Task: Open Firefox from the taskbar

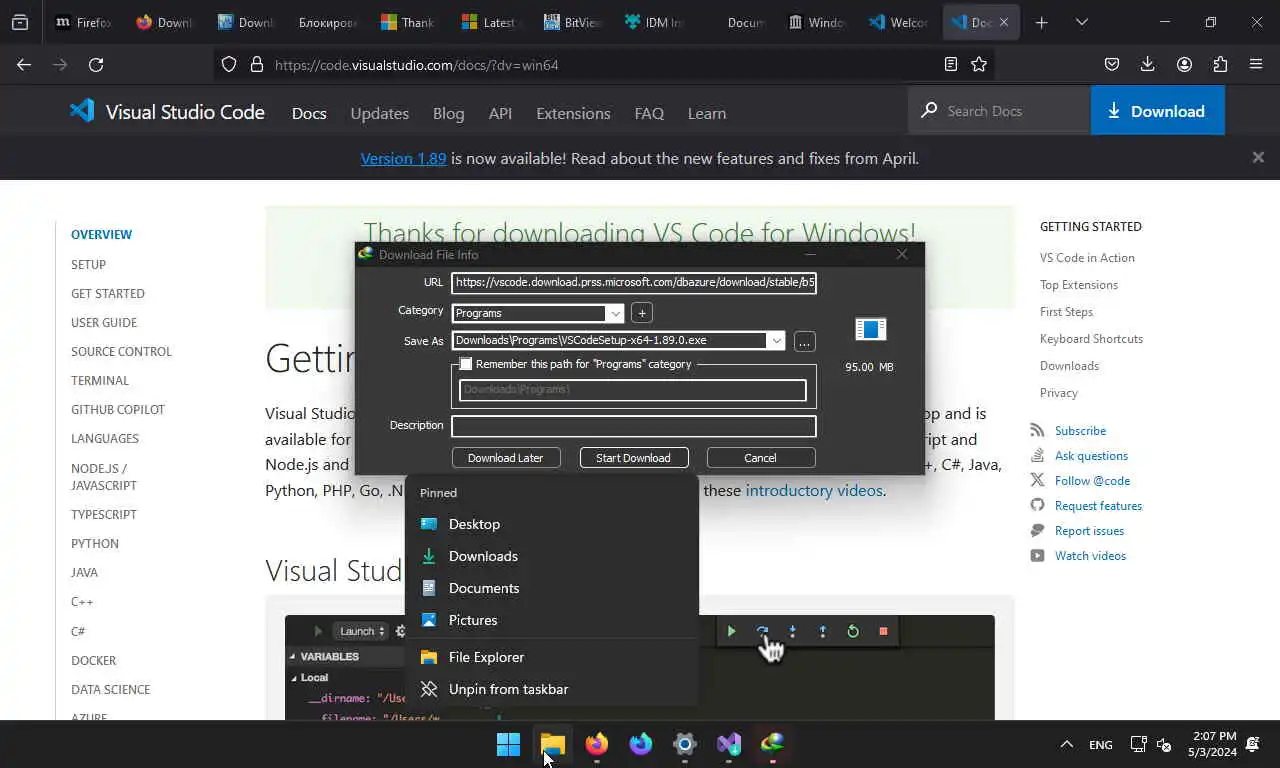Action: (x=597, y=744)
